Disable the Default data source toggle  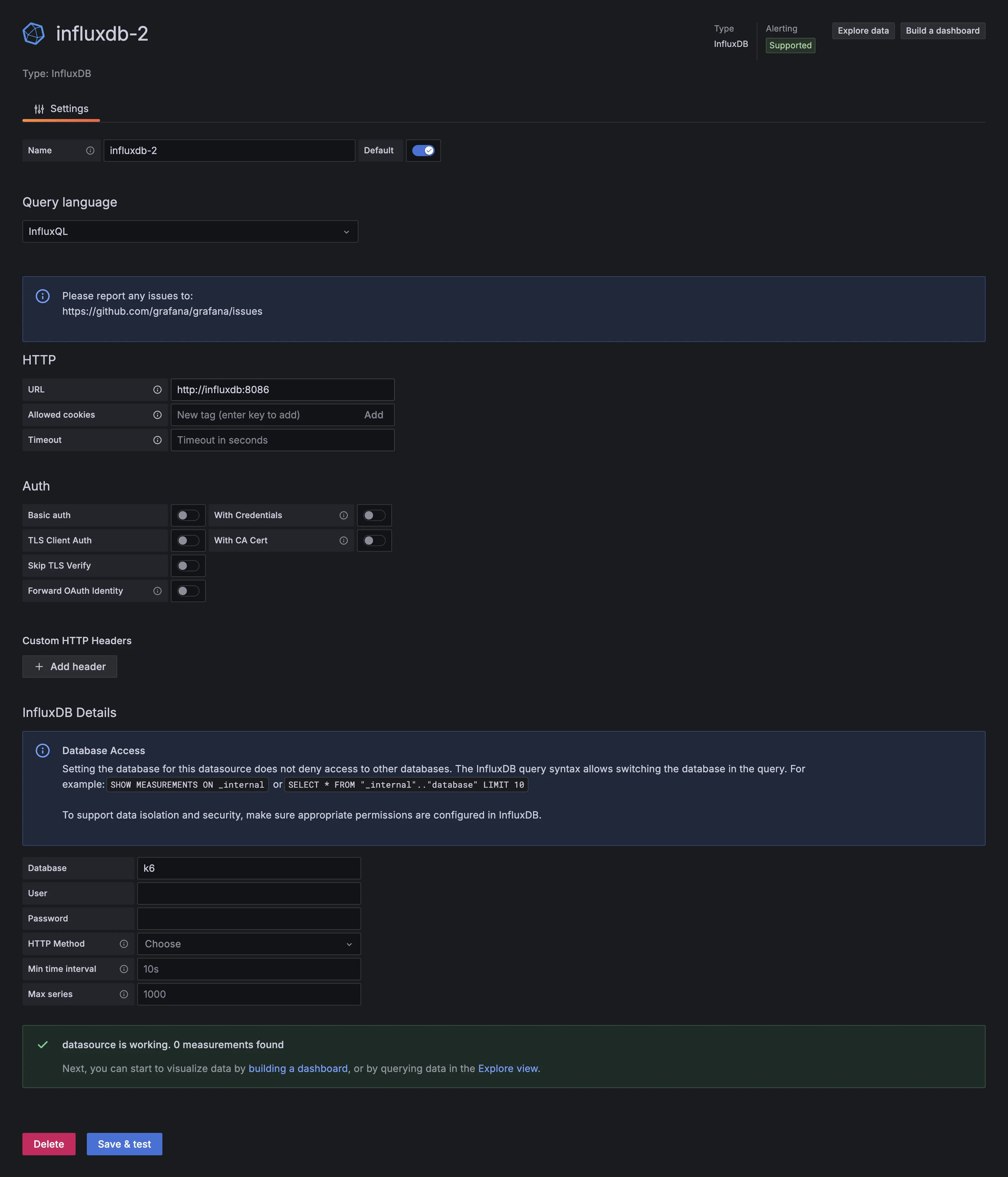point(423,151)
